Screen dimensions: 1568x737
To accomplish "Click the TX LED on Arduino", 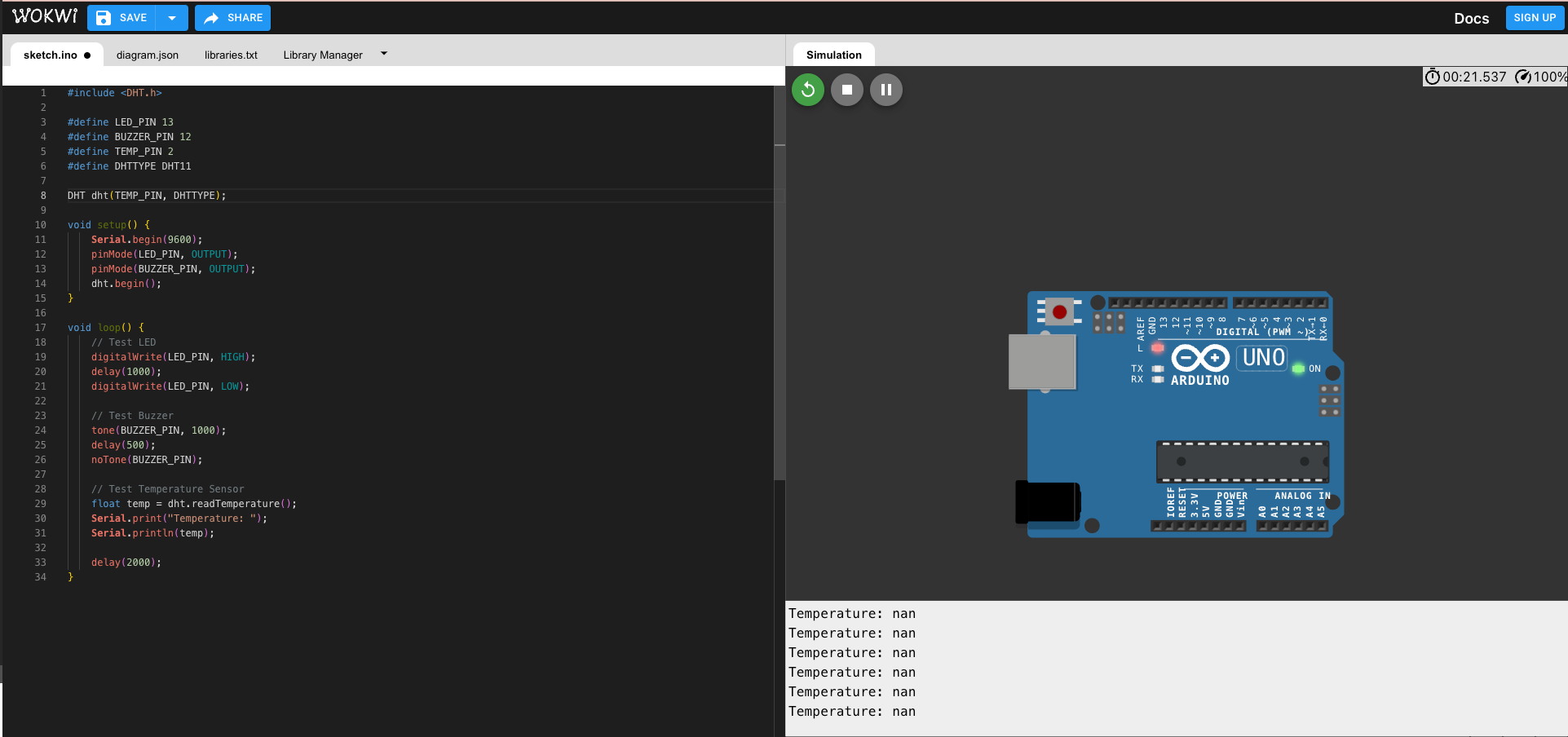I will pyautogui.click(x=1157, y=369).
